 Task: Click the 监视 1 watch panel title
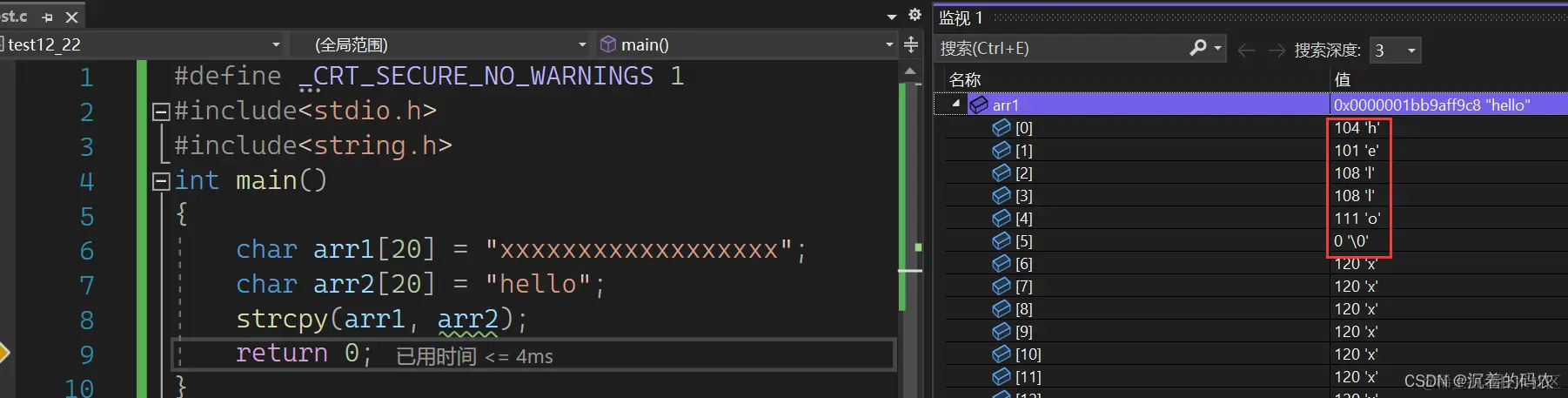pos(961,17)
